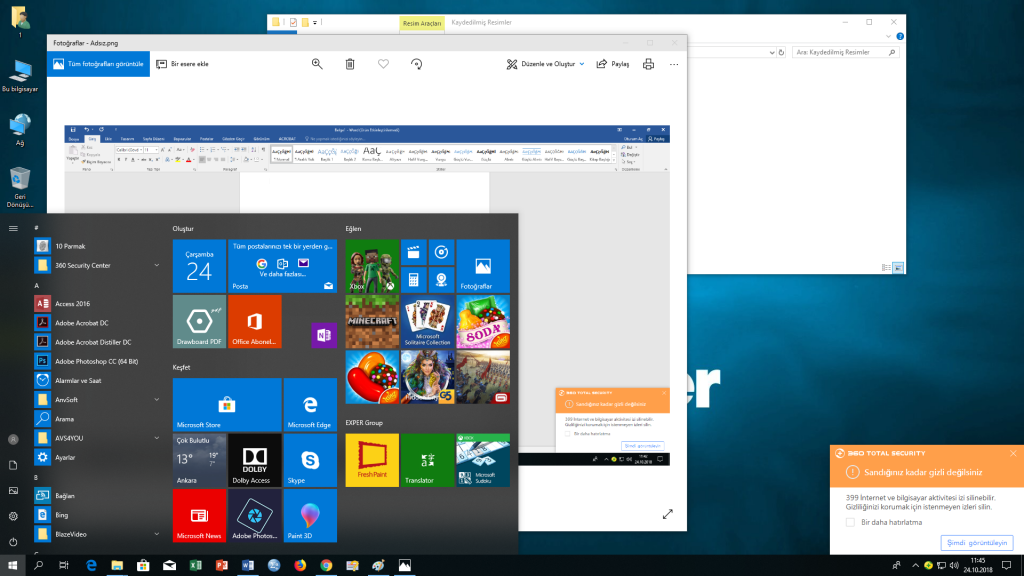Expand the 360 Security Center folder
This screenshot has height=576, width=1024.
tap(157, 266)
